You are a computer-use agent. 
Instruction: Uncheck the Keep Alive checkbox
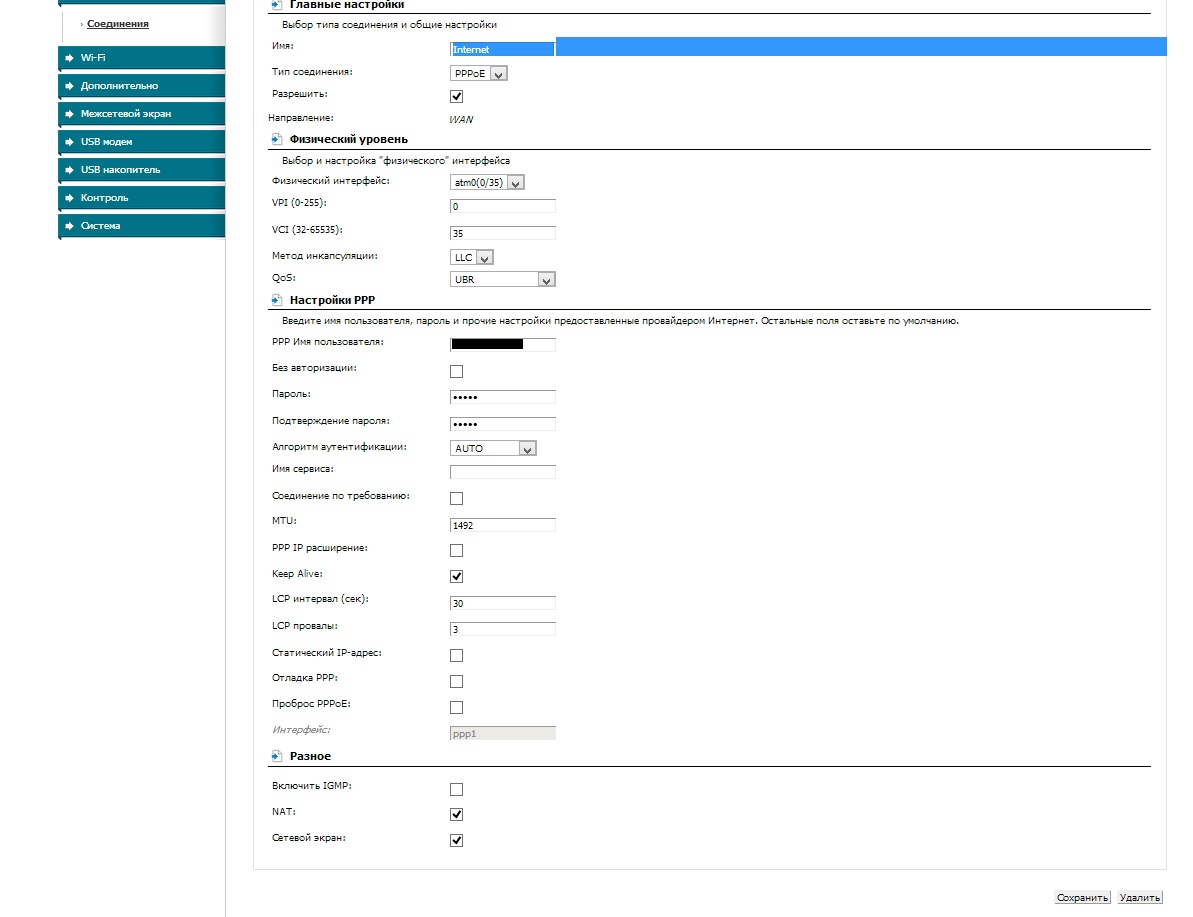coord(457,577)
